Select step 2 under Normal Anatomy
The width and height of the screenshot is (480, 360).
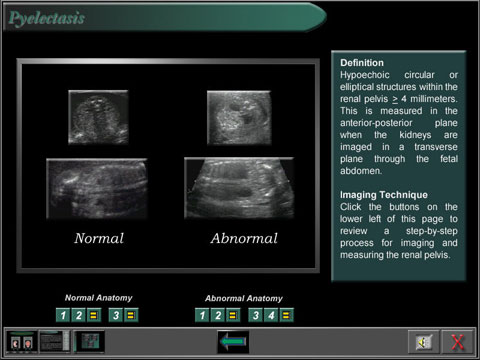pyautogui.click(x=79, y=315)
